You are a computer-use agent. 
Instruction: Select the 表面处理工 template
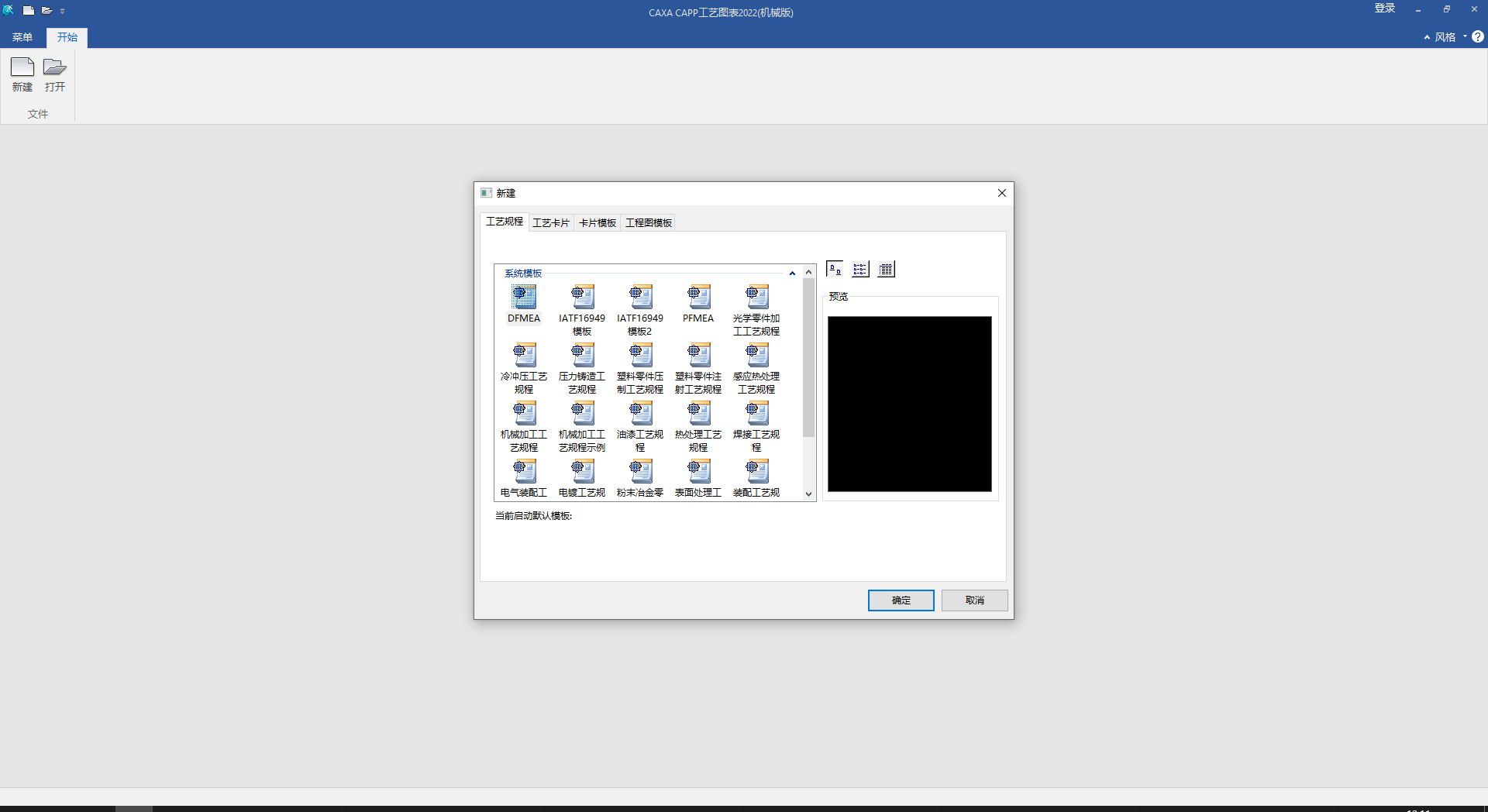(x=698, y=478)
